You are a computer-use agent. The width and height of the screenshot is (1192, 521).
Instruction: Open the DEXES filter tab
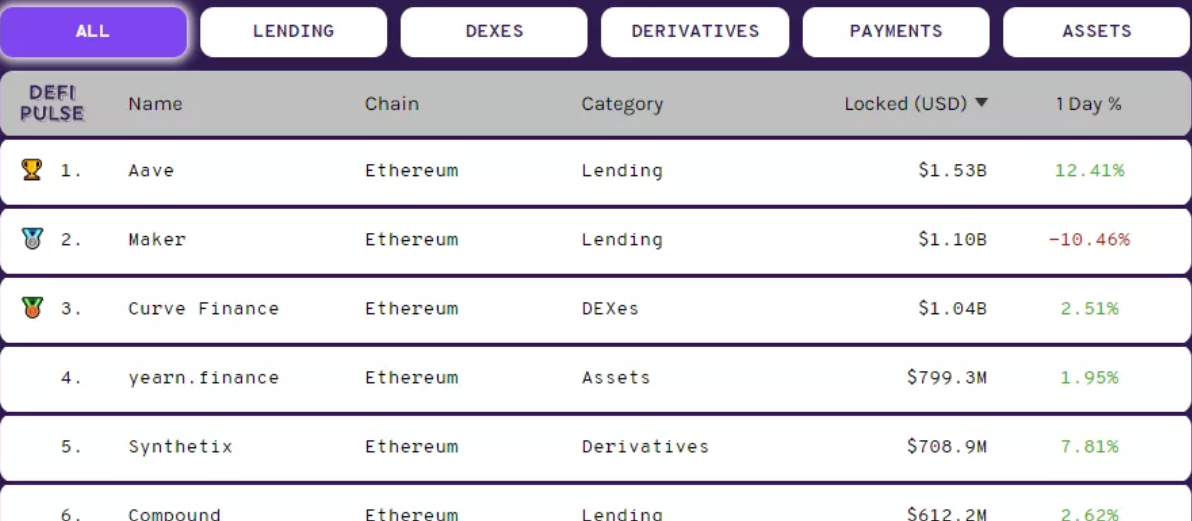click(x=494, y=32)
